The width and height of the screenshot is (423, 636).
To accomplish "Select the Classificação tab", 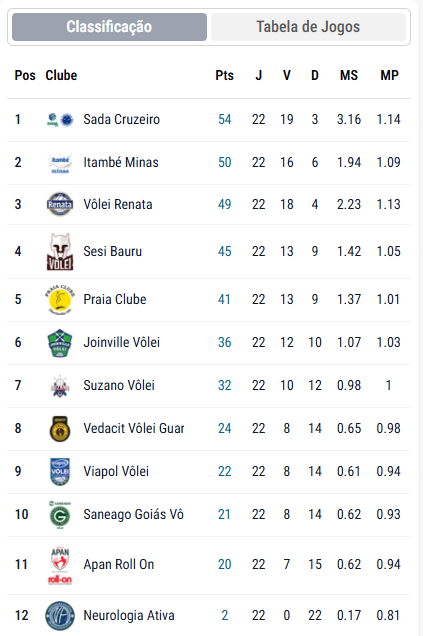I will tap(110, 27).
